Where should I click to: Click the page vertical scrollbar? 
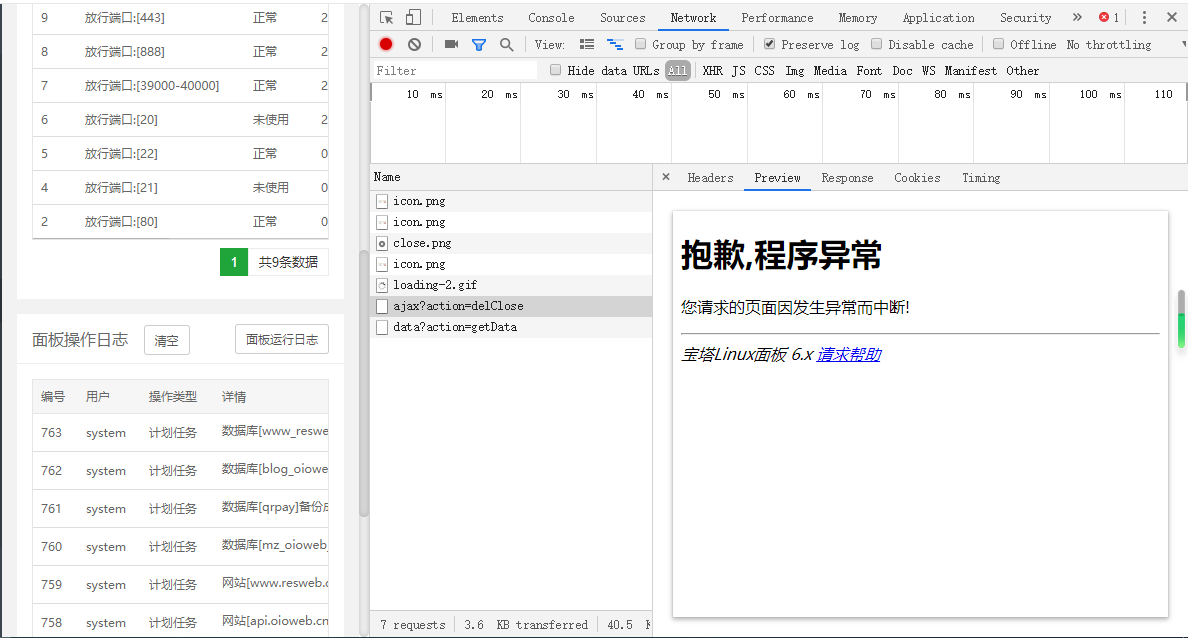coord(364,383)
